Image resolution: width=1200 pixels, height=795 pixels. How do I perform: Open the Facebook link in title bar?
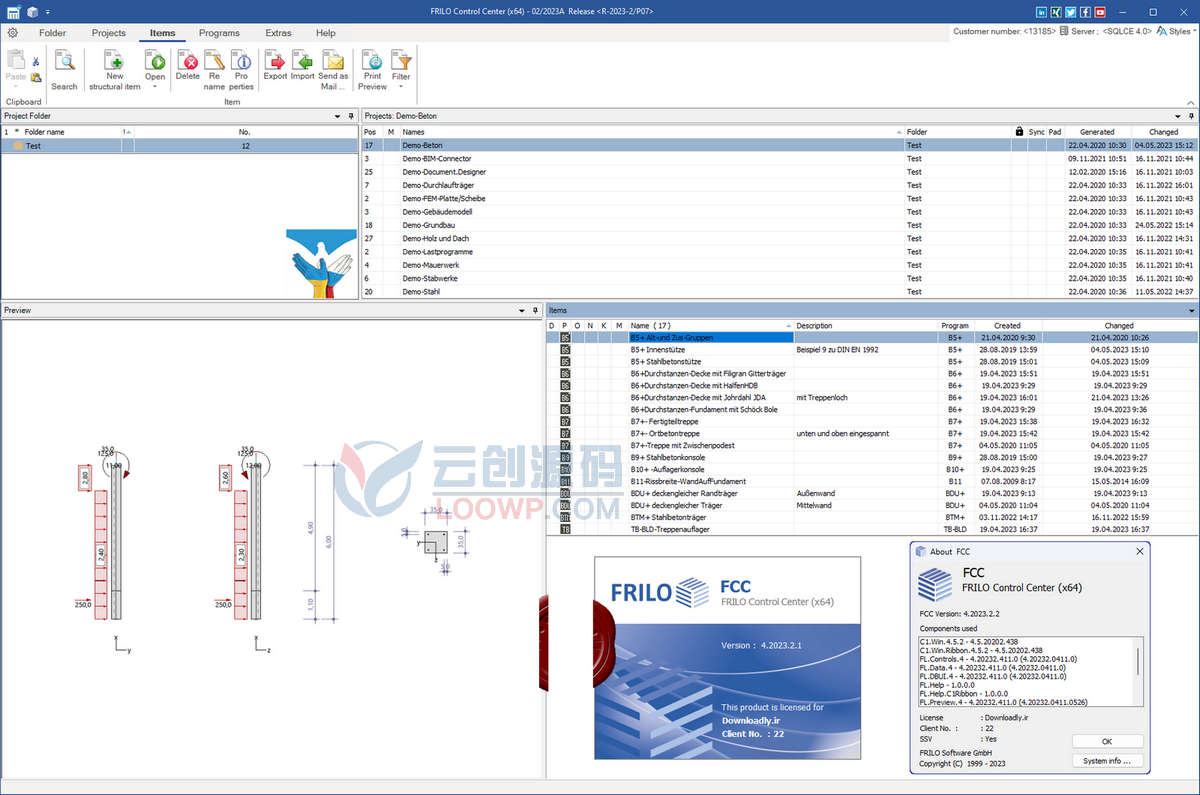tap(1085, 12)
